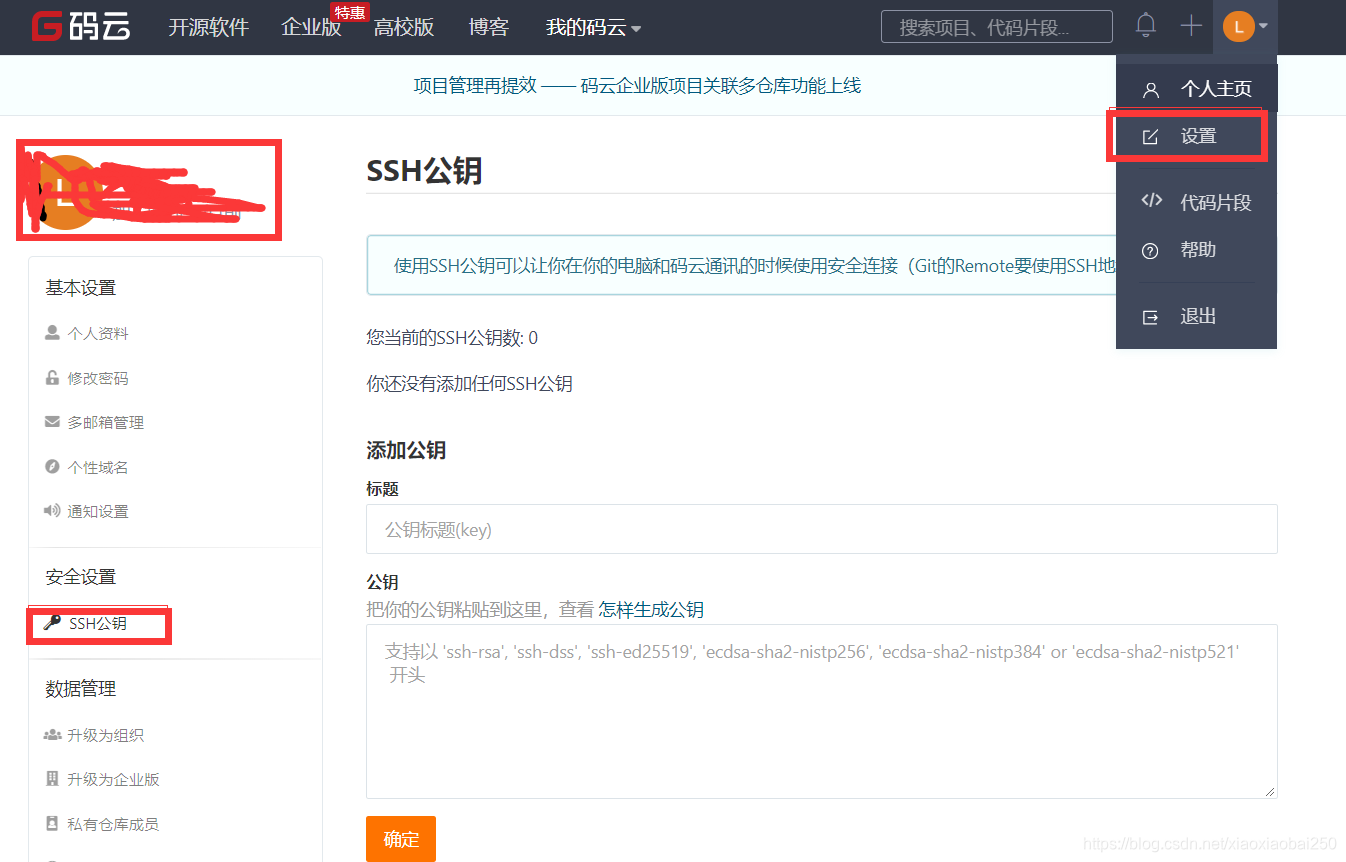The width and height of the screenshot is (1346, 862).
Task: Click the edit icon beside 设置
Action: coord(1150,137)
